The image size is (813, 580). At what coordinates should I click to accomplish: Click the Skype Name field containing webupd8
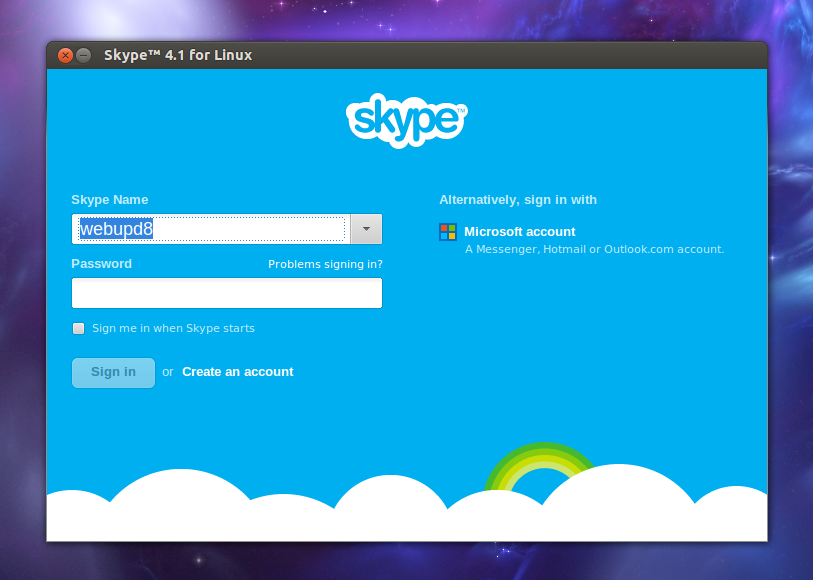[x=212, y=229]
